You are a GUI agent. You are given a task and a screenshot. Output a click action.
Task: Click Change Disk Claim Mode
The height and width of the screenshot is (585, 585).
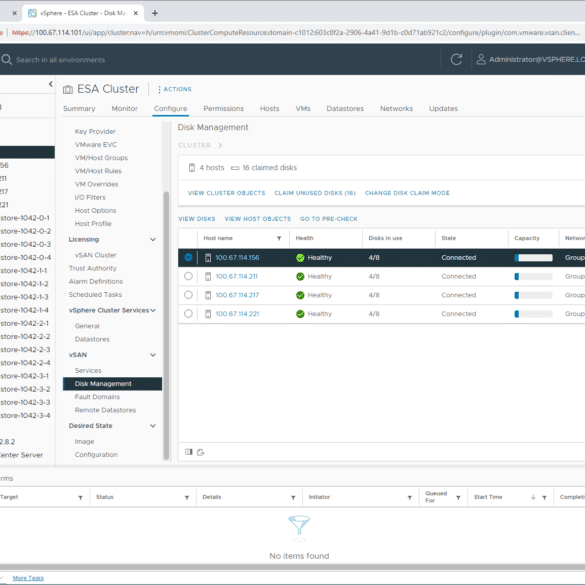tap(407, 193)
